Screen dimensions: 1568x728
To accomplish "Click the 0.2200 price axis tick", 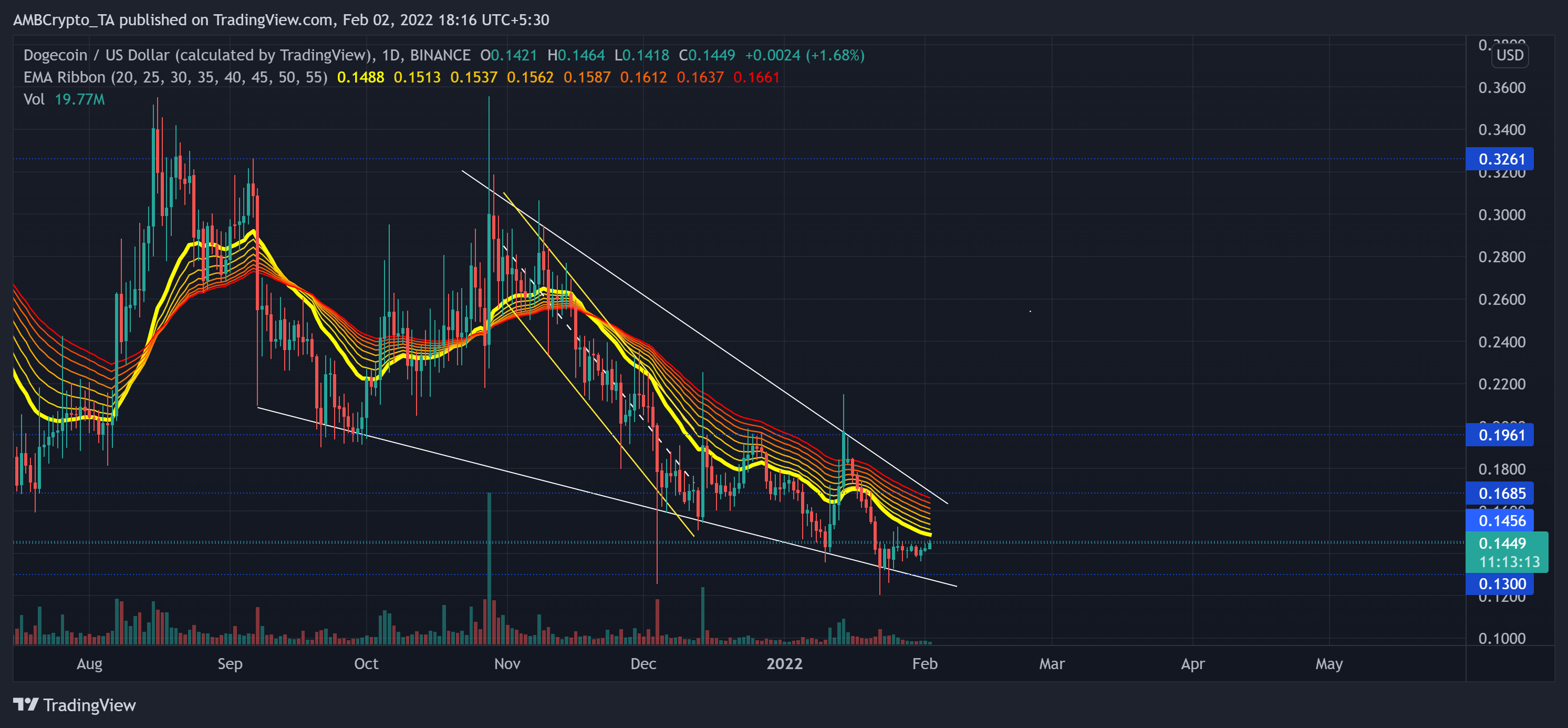I will click(x=1502, y=384).
